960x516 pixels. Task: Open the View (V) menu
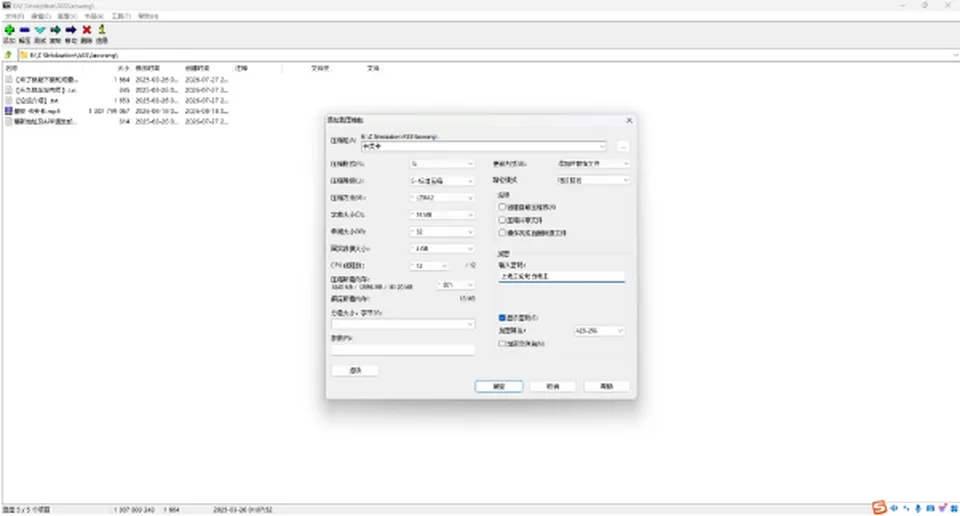[x=67, y=16]
